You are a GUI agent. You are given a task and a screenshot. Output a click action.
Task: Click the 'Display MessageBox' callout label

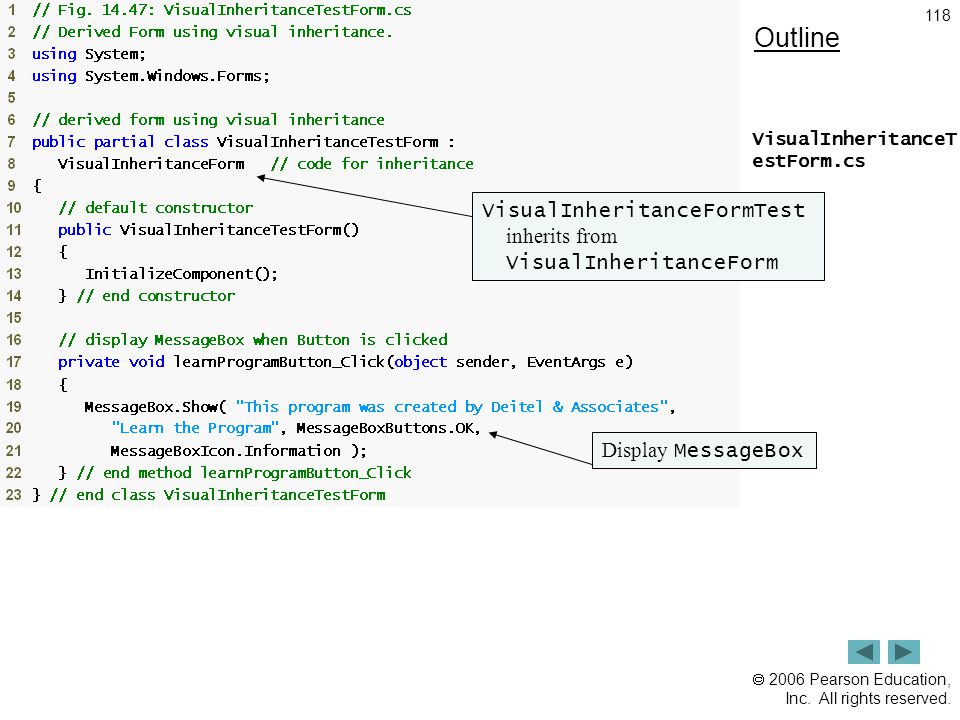click(703, 451)
